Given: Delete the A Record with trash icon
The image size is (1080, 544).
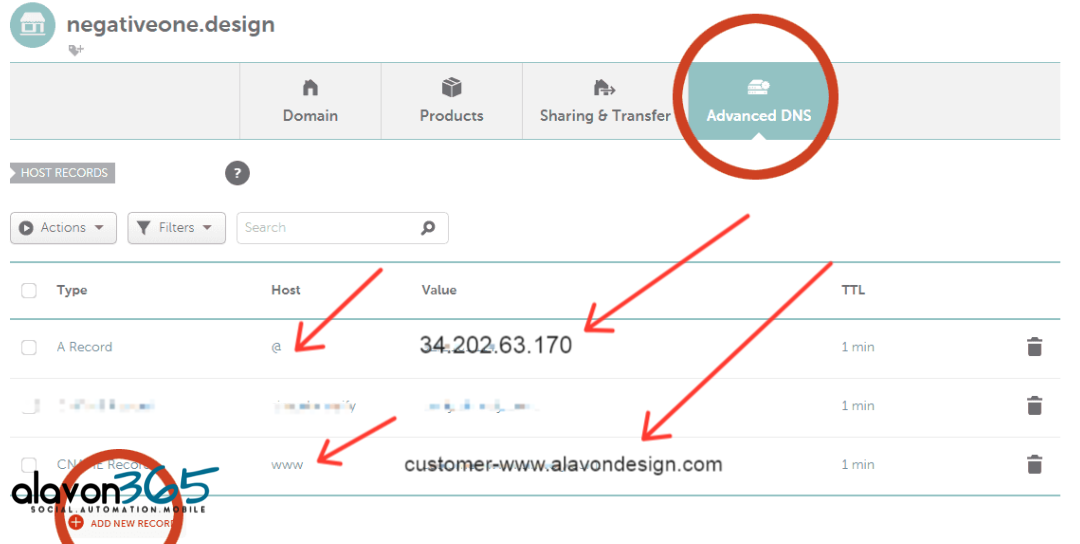Looking at the screenshot, I should (x=1034, y=346).
